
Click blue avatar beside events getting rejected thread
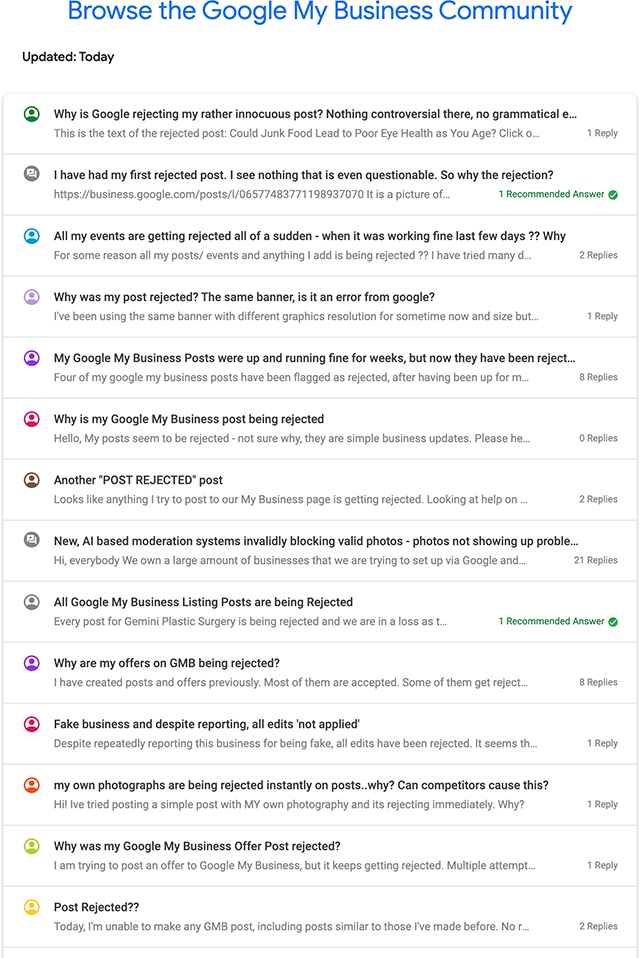32,236
